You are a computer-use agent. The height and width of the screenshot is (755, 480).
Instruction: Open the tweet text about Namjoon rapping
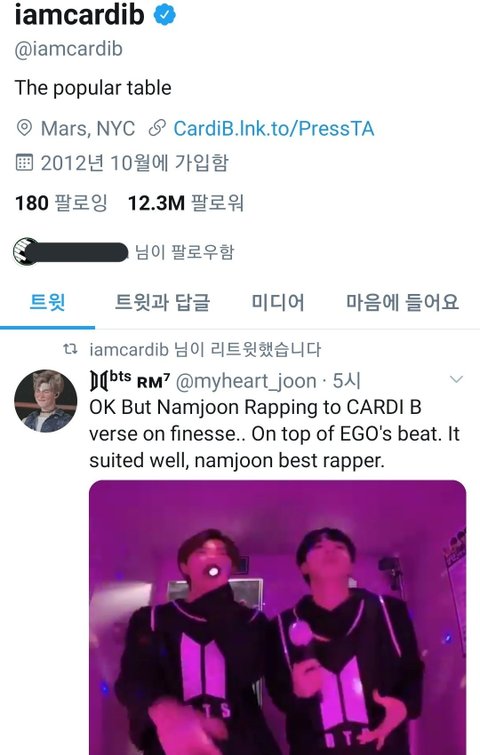[x=274, y=434]
